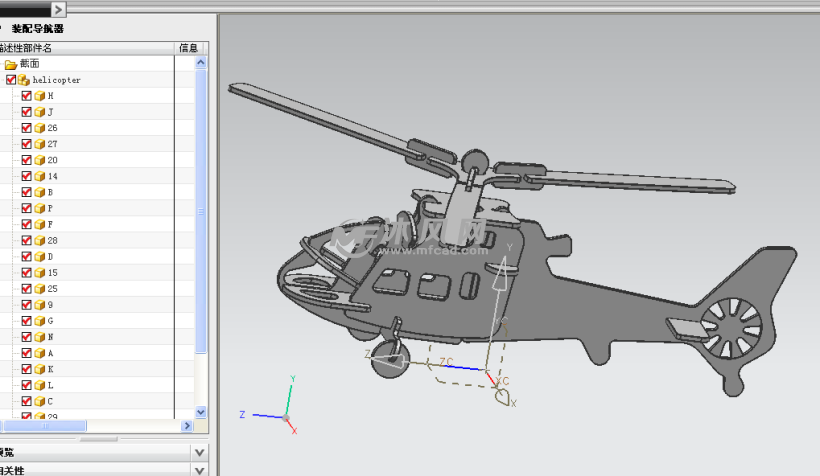Image resolution: width=820 pixels, height=476 pixels.
Task: Click the cube icon of part H
Action: pyautogui.click(x=40, y=96)
